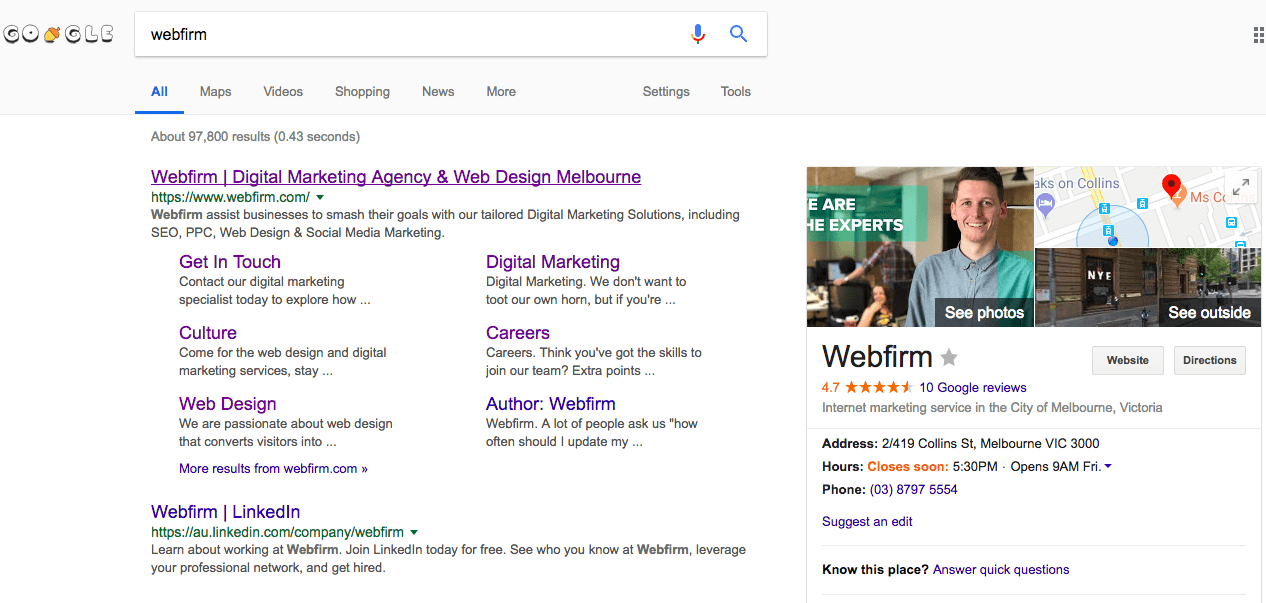This screenshot has height=603, width=1266.
Task: Click the au.linkedin.com/company/webfirm URL text
Action: coord(277,532)
